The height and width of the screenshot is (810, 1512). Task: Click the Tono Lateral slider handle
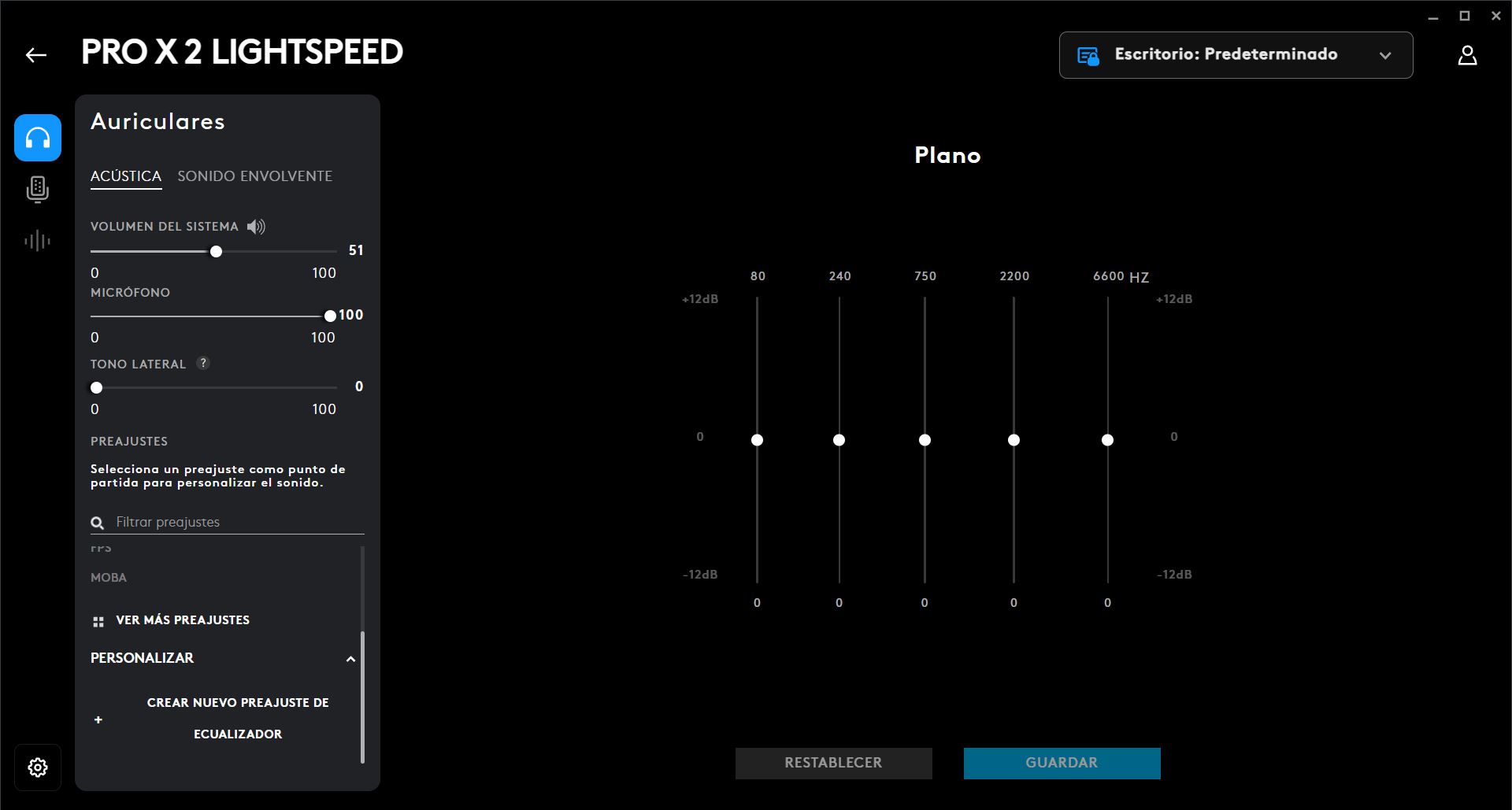click(97, 387)
